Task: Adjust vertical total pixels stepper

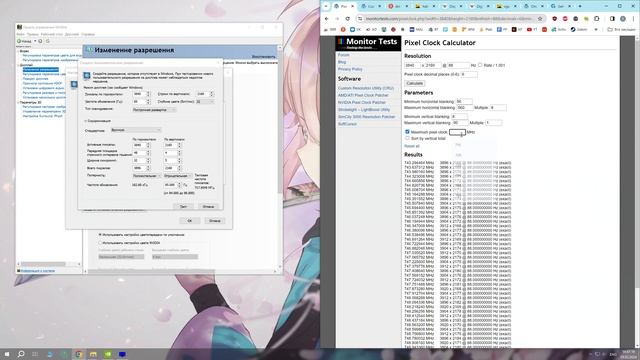Action: click(179, 168)
